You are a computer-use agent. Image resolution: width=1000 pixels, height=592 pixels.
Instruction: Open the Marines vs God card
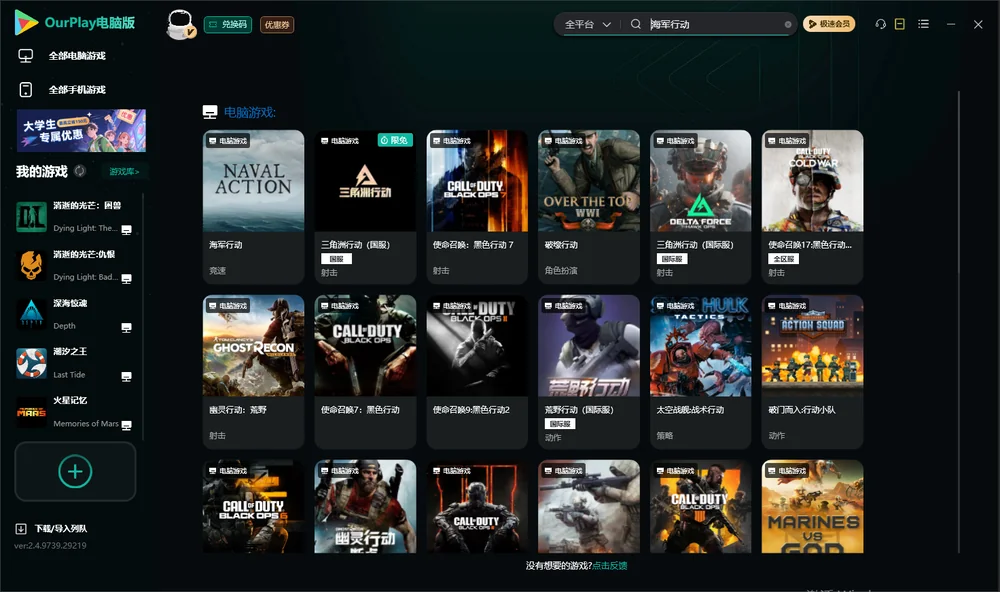point(812,507)
